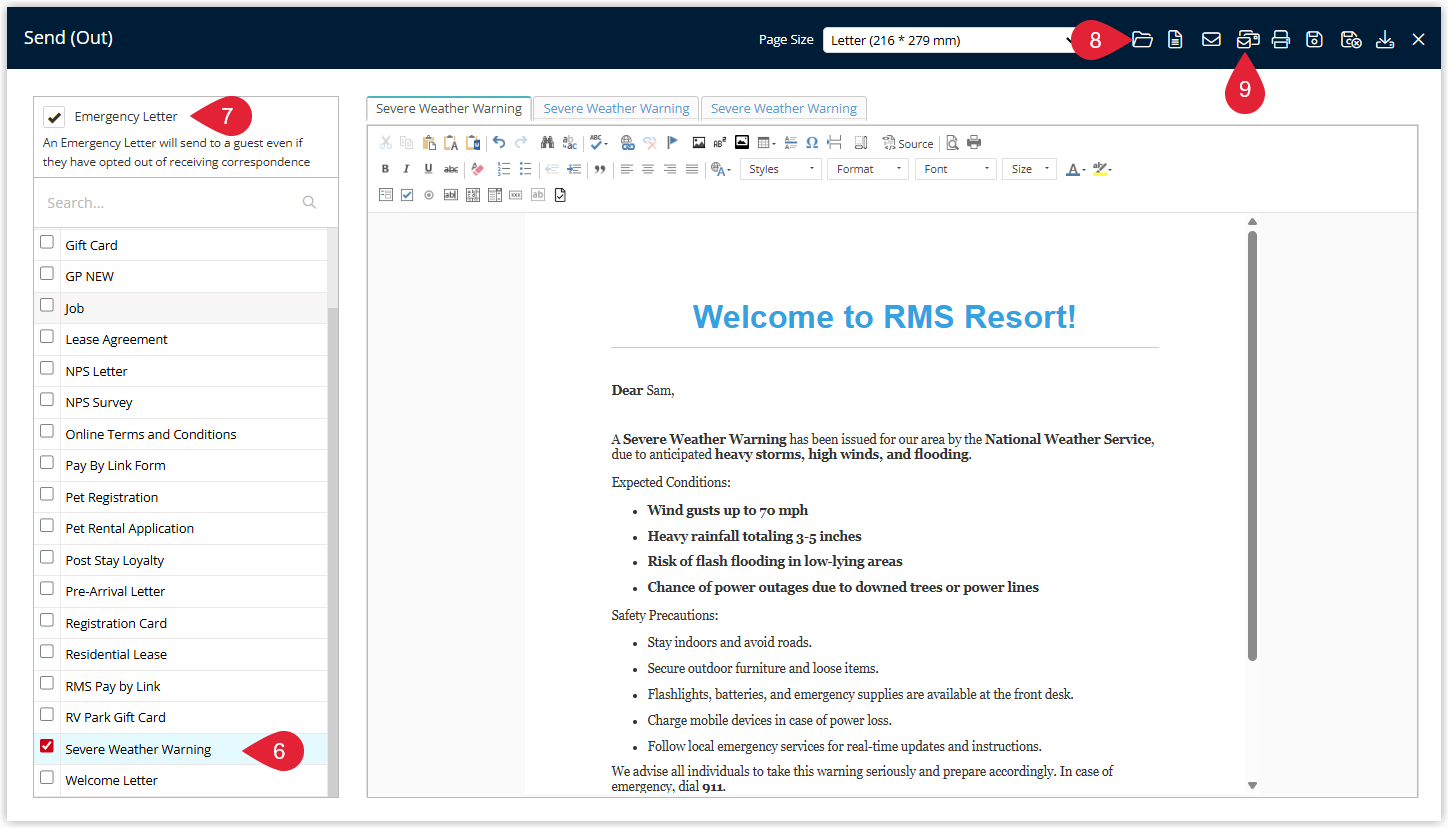Viewport: 1449px width, 829px height.
Task: Insert a hyperlink with the link icon
Action: coord(627,142)
